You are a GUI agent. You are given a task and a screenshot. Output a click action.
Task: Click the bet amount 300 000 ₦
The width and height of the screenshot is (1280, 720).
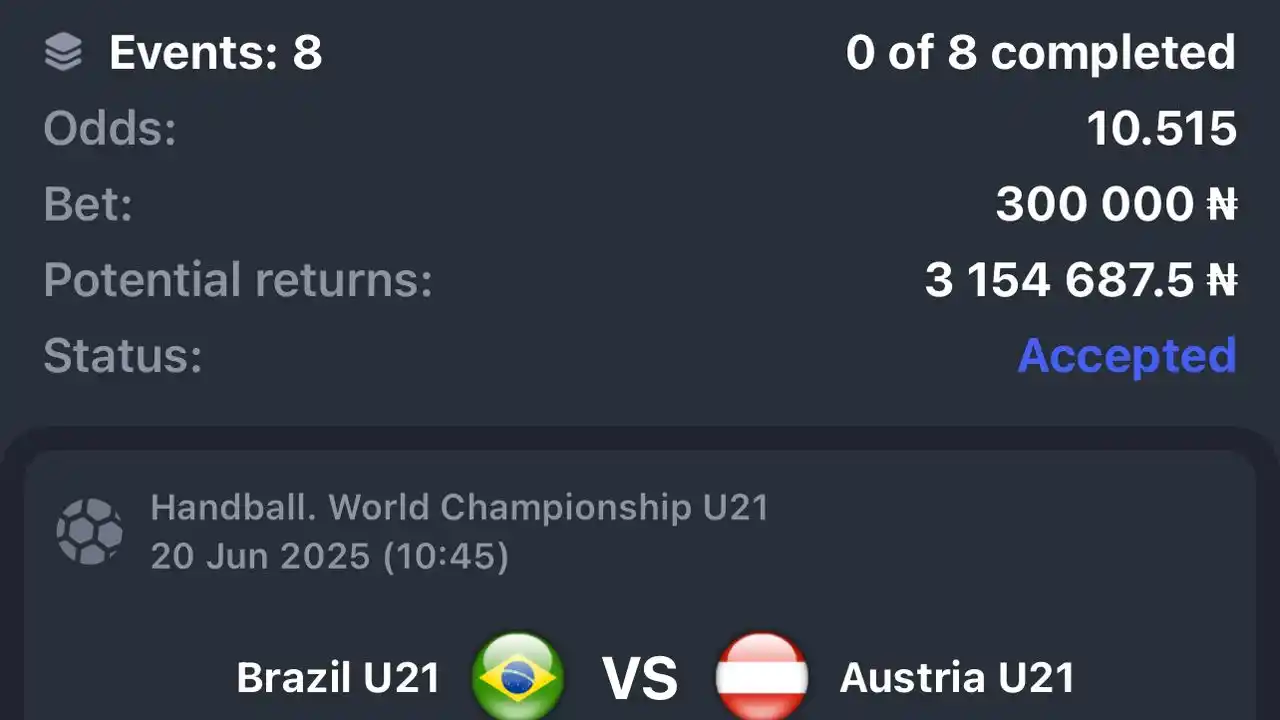point(1116,205)
